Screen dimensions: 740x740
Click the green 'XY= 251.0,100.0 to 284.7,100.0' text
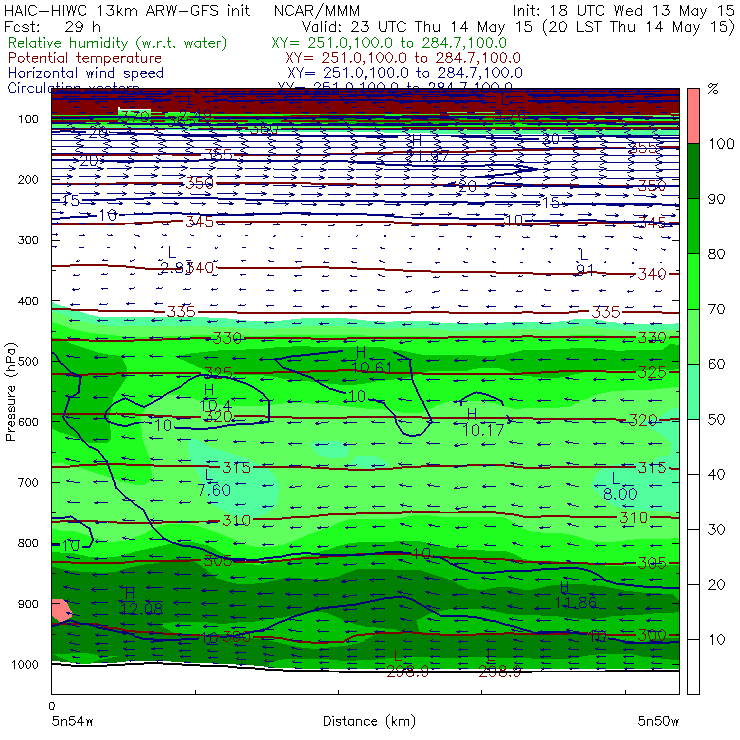[389, 43]
